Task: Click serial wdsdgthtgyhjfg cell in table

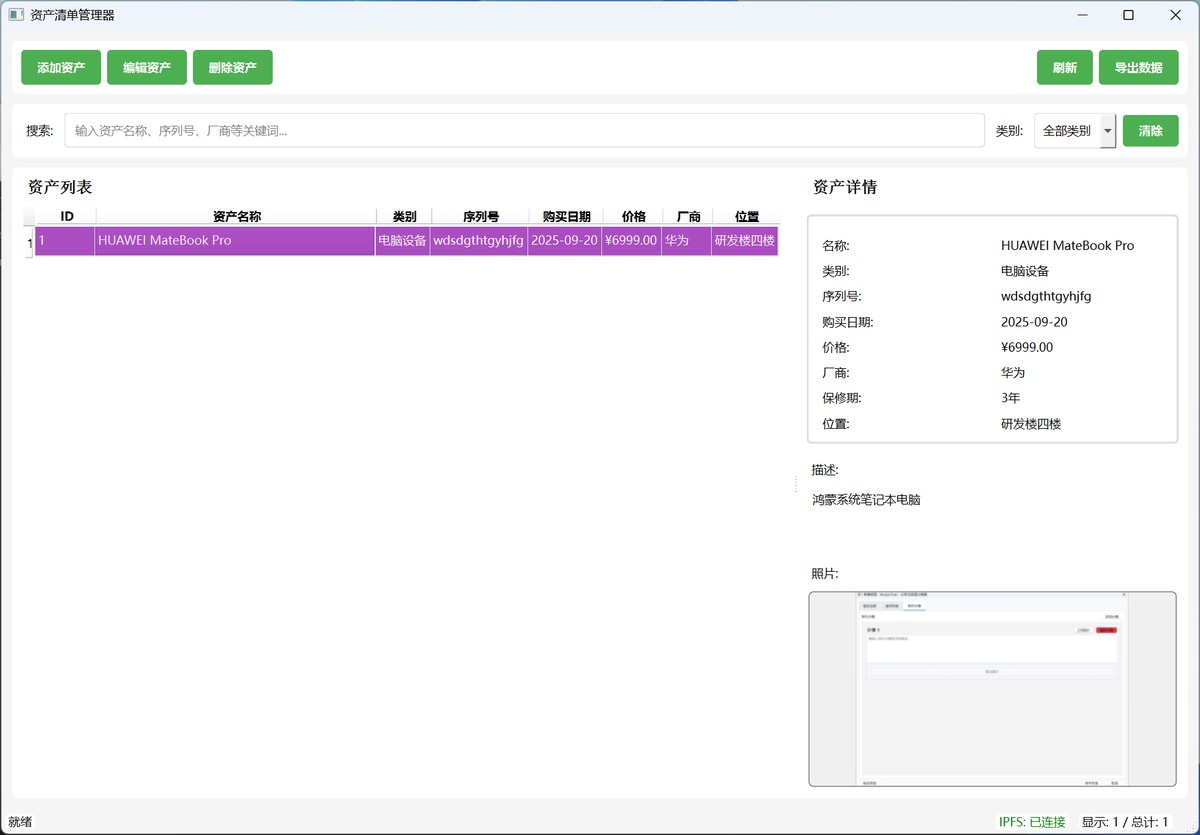Action: coord(478,241)
